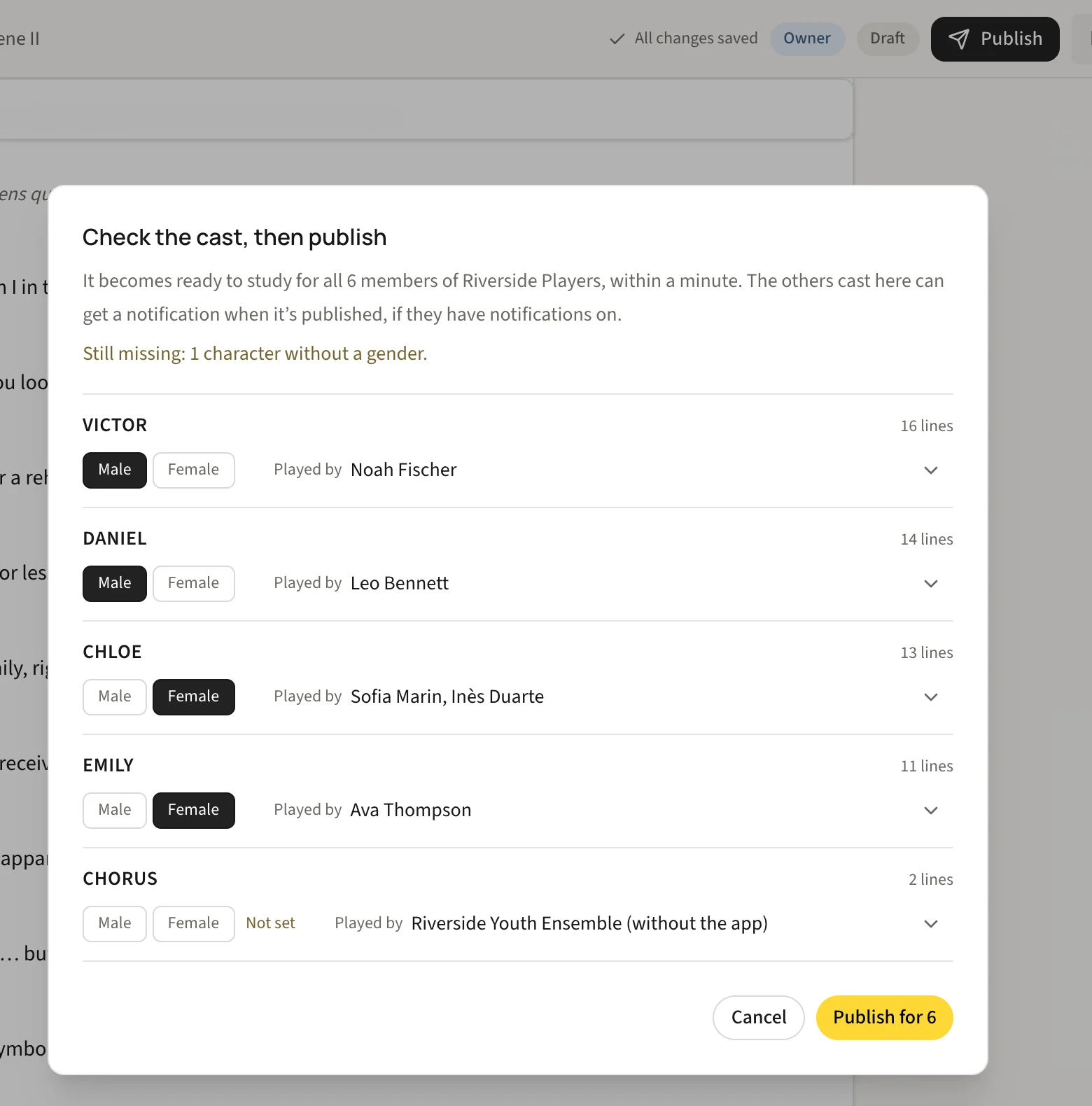This screenshot has height=1106, width=1092.
Task: Click the Draft status pill
Action: click(x=888, y=38)
